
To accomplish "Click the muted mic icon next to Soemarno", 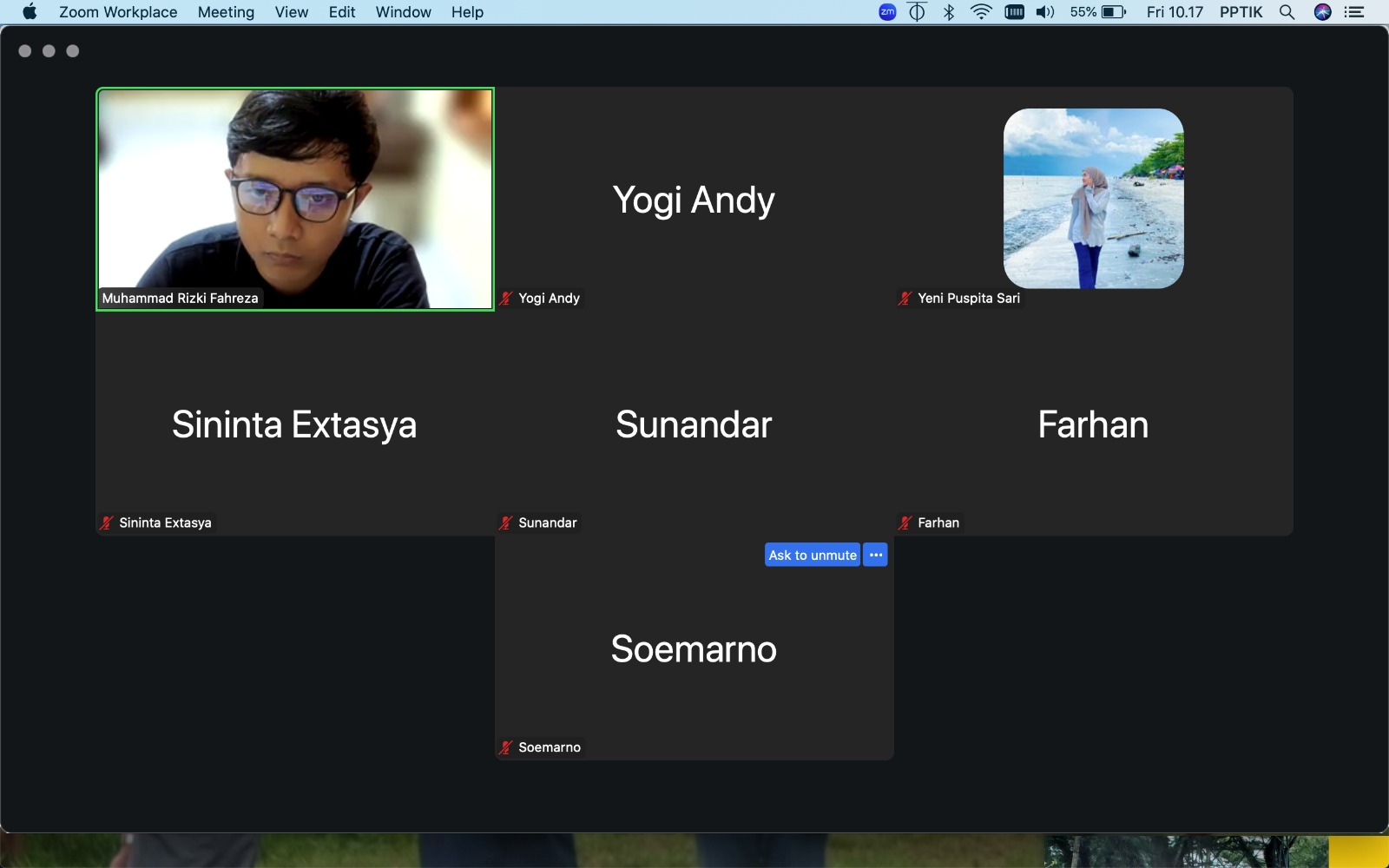I will coord(506,748).
